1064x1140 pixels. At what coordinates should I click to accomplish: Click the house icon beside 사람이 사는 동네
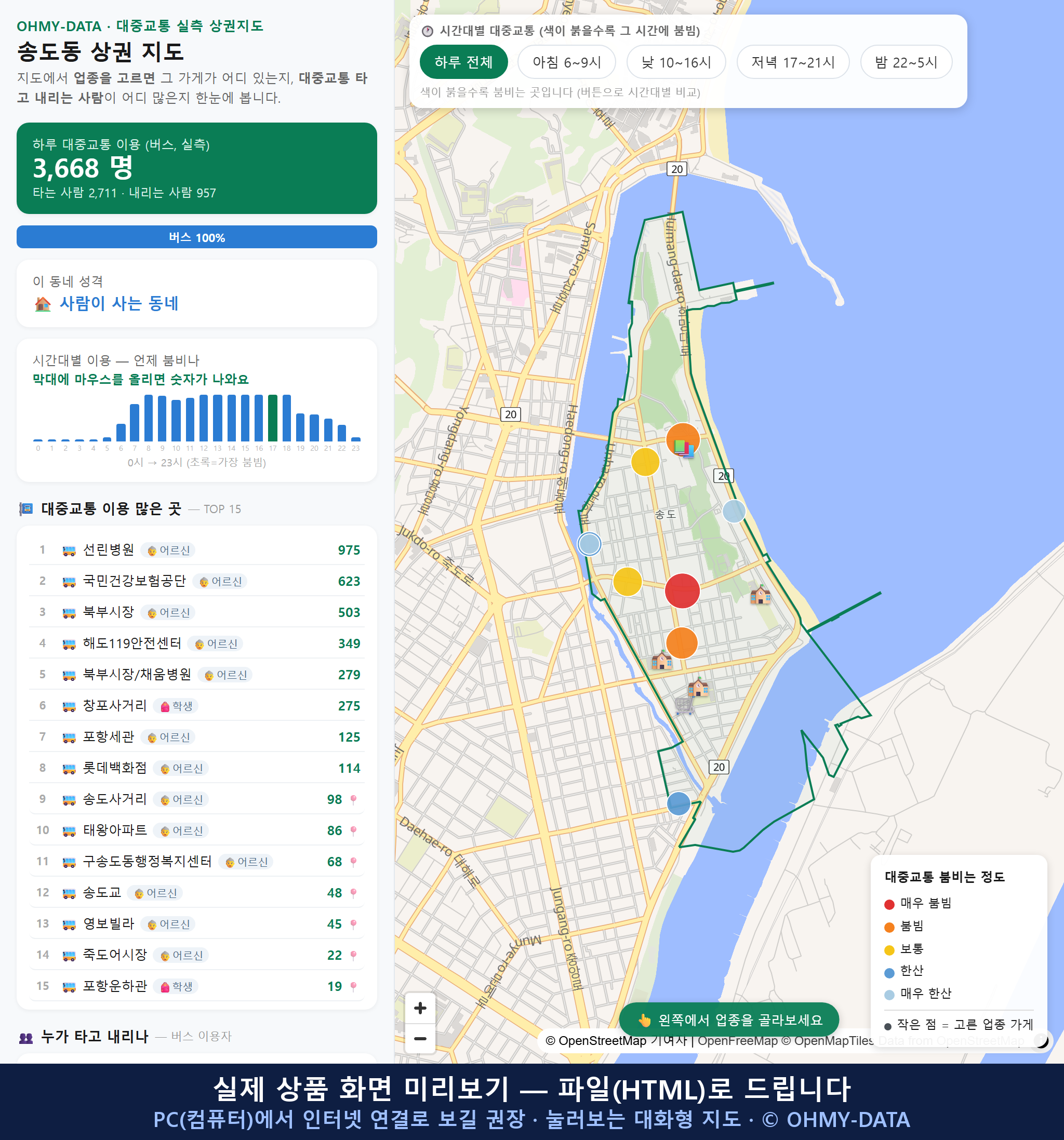point(43,304)
